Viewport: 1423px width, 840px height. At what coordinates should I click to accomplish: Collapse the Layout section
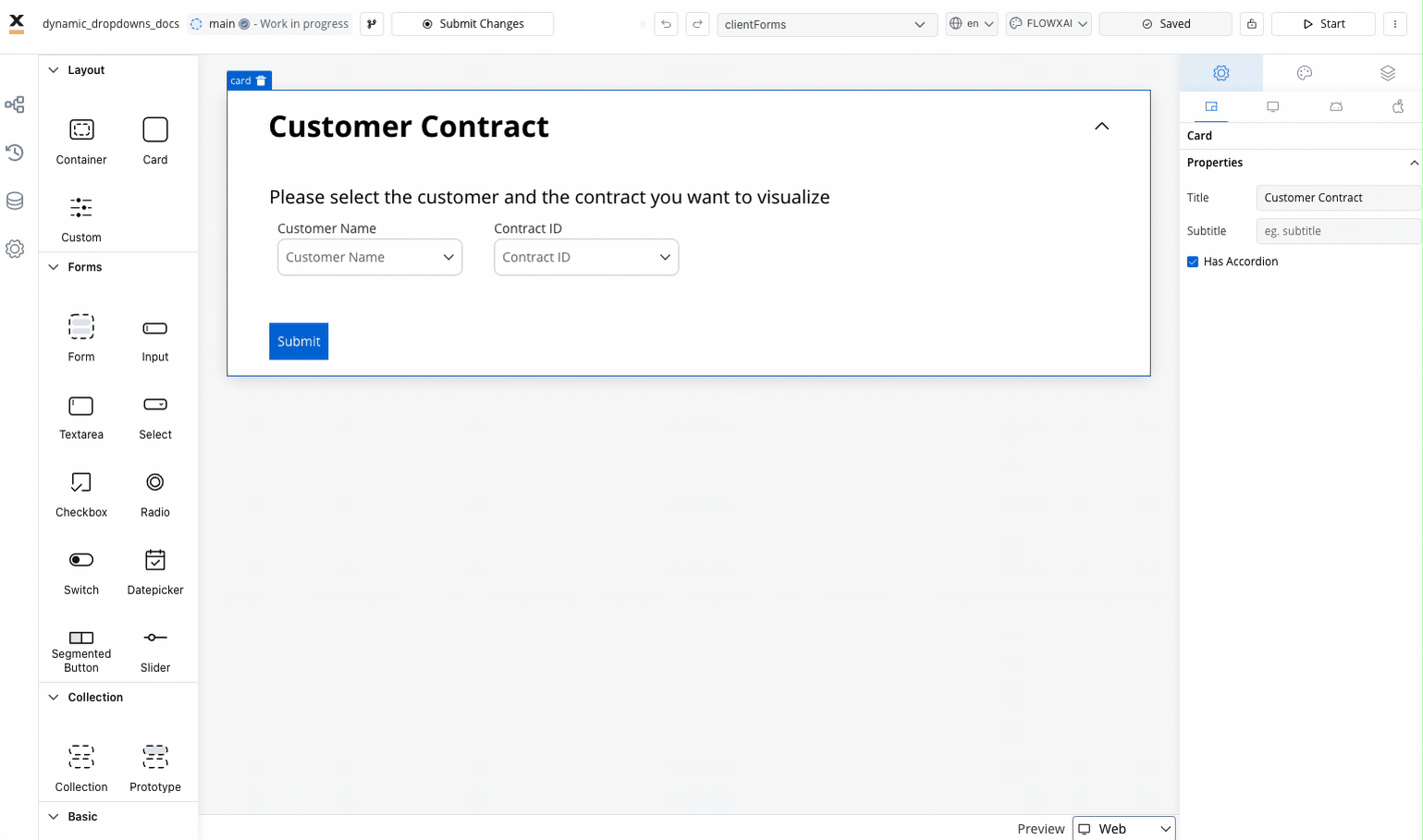click(54, 70)
